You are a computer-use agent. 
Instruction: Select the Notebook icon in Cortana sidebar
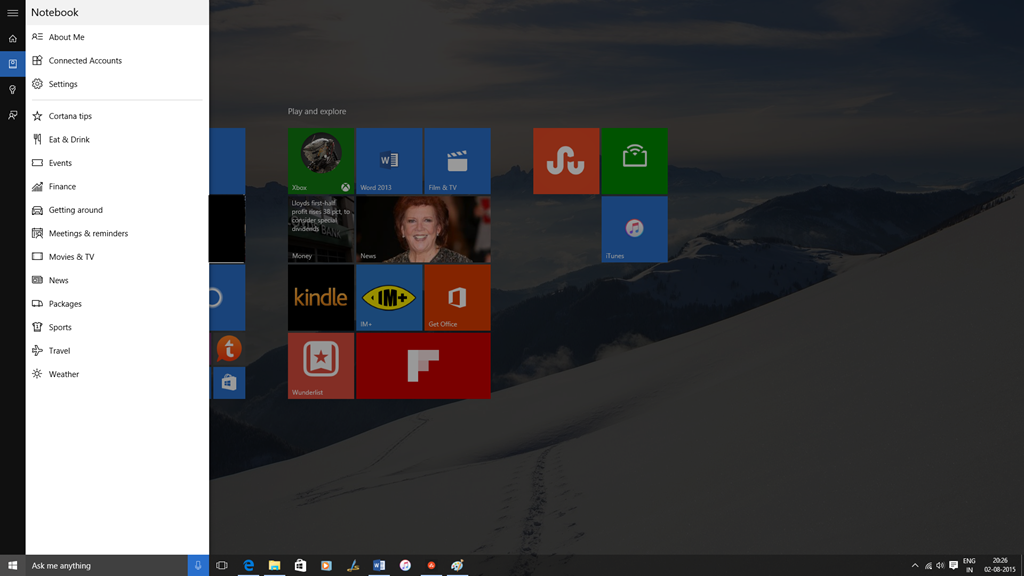(12, 63)
